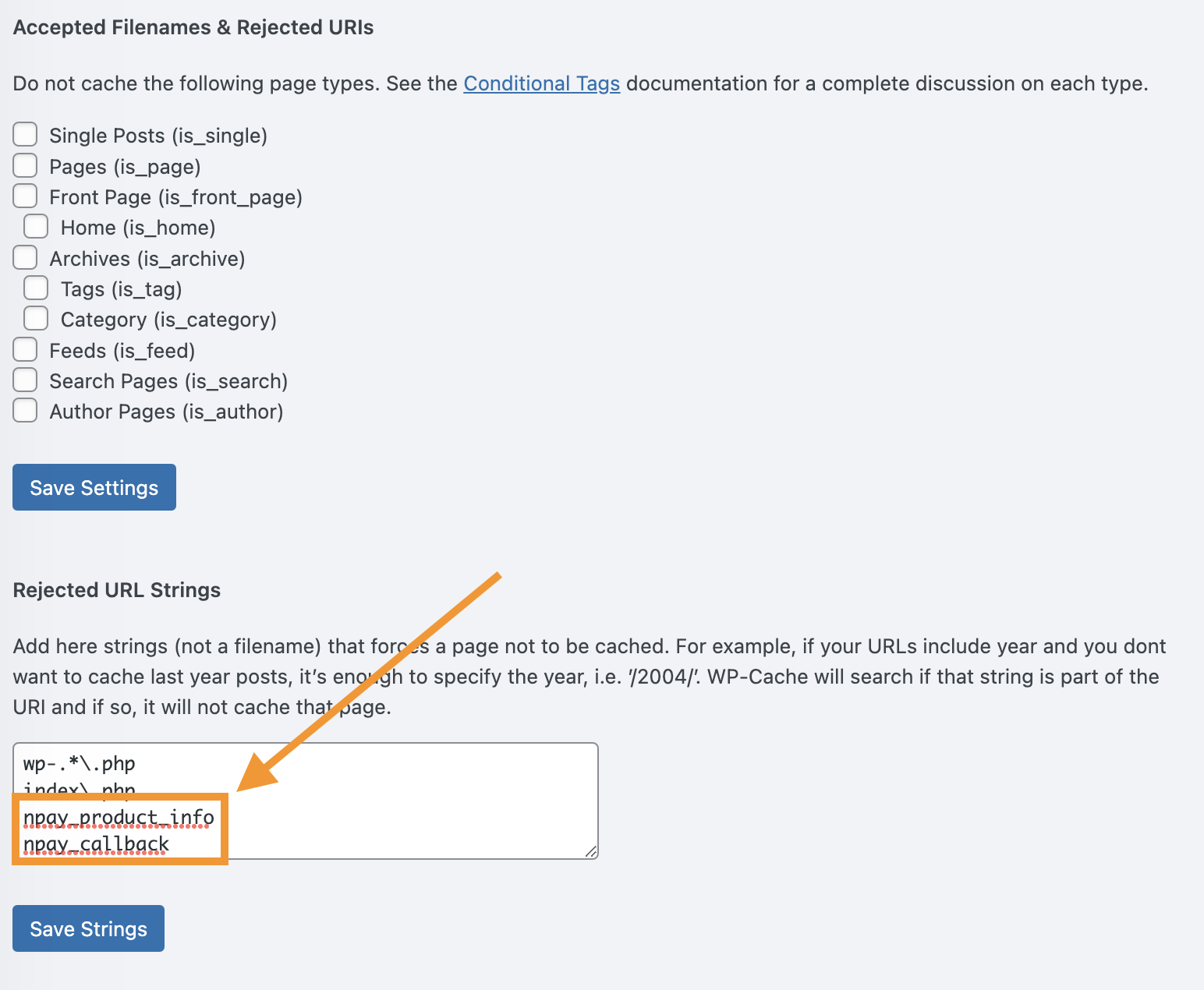Screen dimensions: 1204x990
Task: Click the Save Strings button
Action: point(88,928)
